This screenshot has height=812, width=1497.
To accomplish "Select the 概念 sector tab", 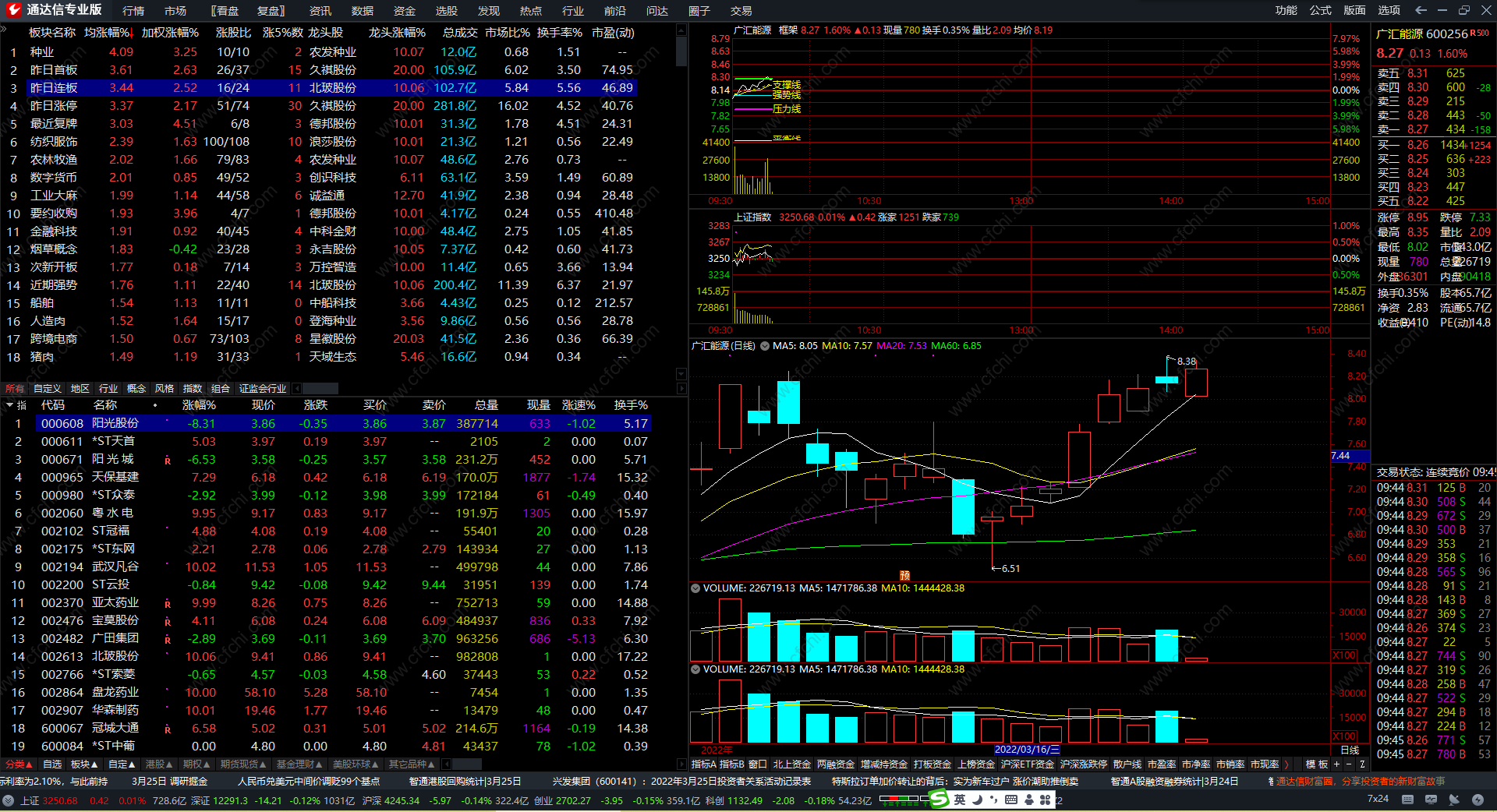I will point(136,388).
